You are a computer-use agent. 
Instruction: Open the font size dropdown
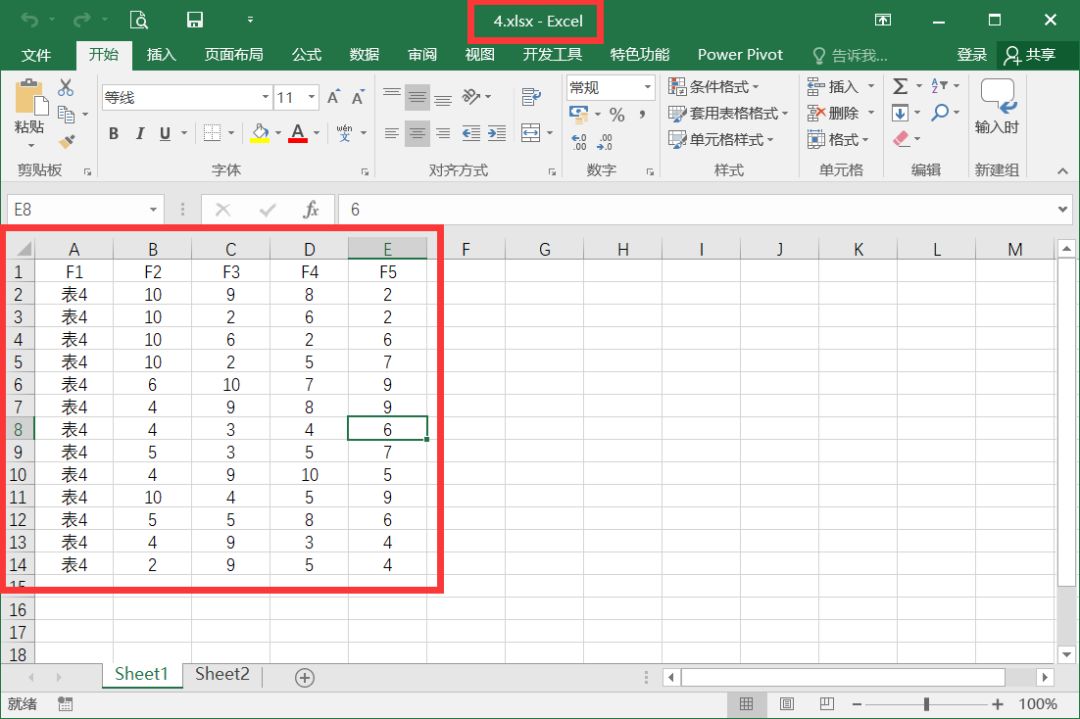(312, 97)
